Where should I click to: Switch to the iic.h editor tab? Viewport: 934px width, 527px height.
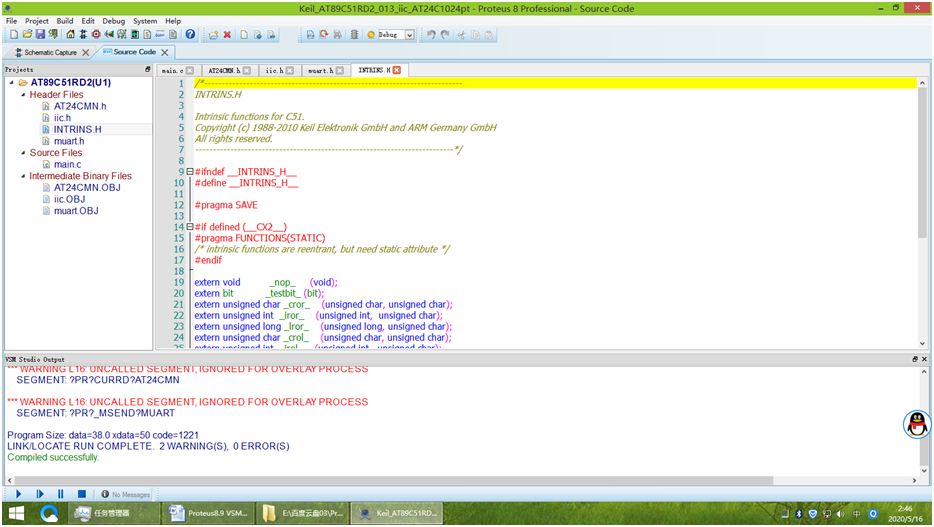274,70
